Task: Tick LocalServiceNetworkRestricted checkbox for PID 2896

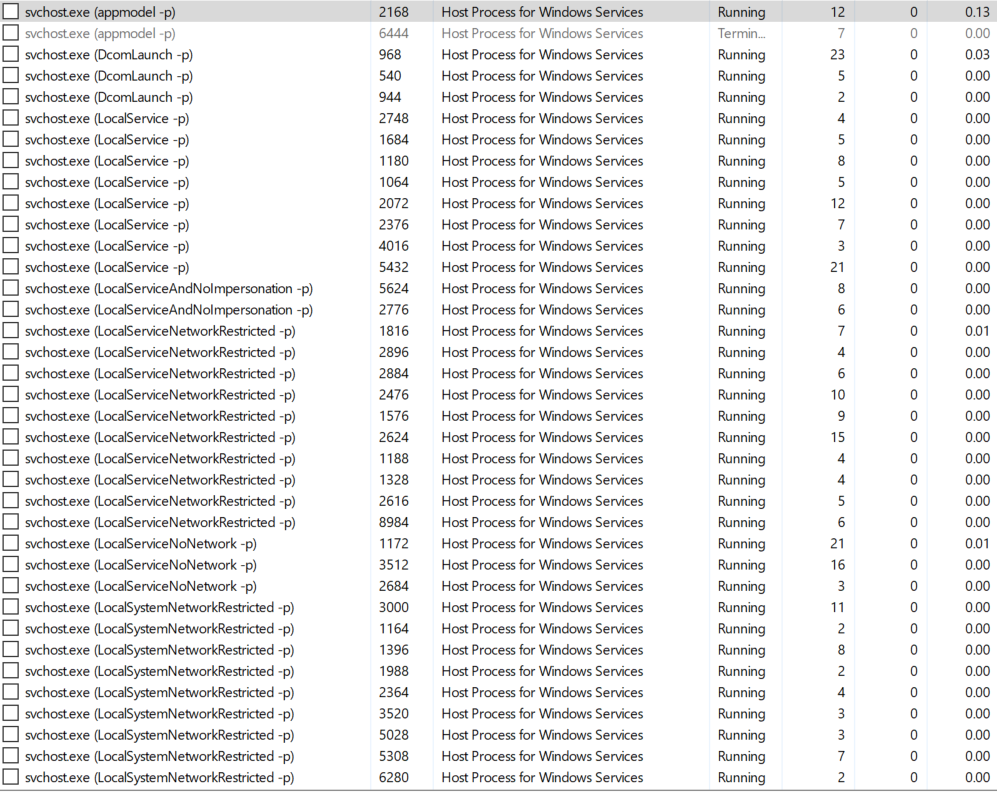Action: click(10, 352)
